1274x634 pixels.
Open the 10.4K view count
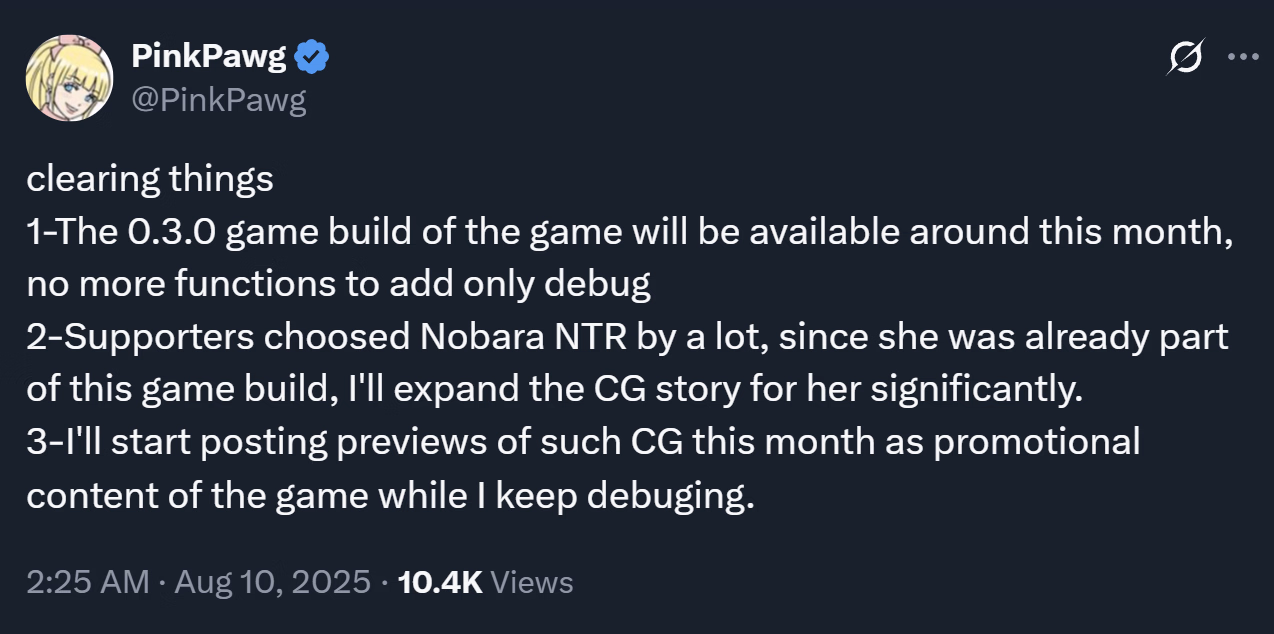440,582
